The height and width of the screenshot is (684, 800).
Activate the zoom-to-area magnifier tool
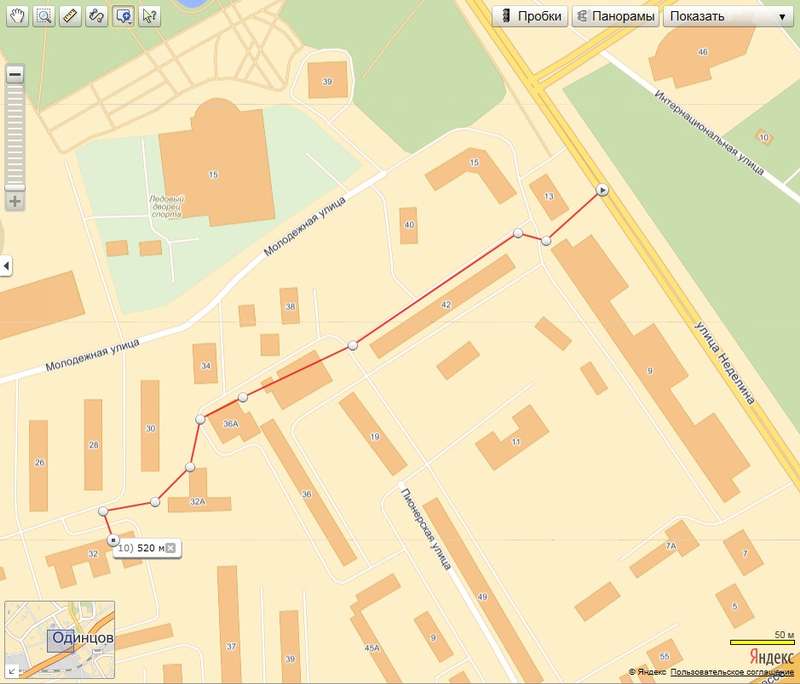[44, 16]
